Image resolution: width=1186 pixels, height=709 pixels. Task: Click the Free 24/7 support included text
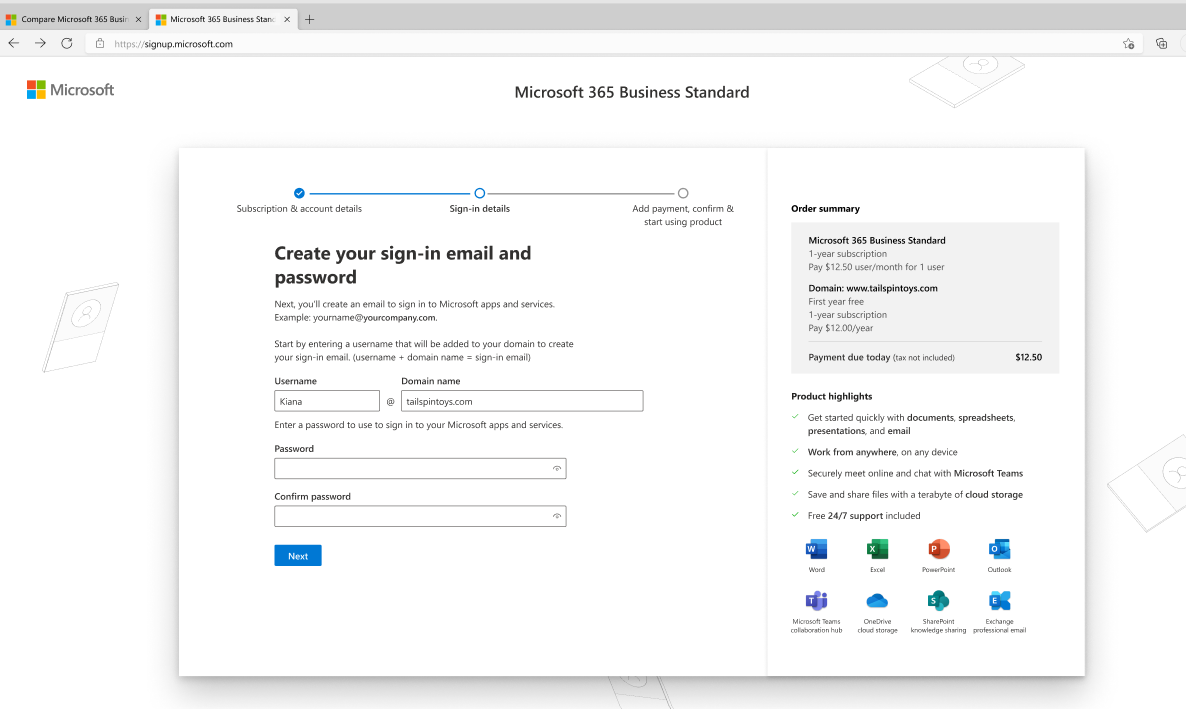click(864, 516)
